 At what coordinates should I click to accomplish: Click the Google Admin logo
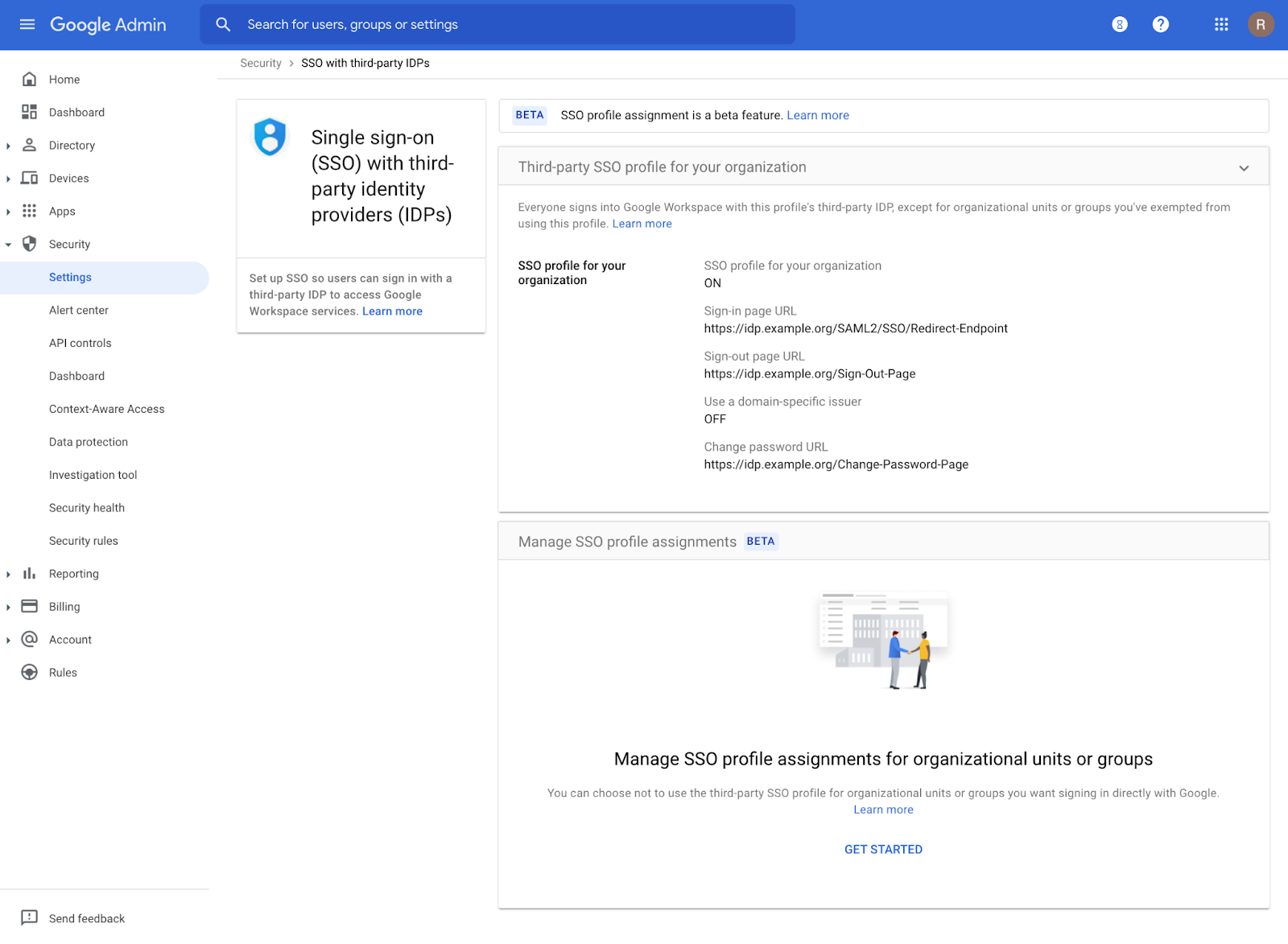click(x=108, y=25)
